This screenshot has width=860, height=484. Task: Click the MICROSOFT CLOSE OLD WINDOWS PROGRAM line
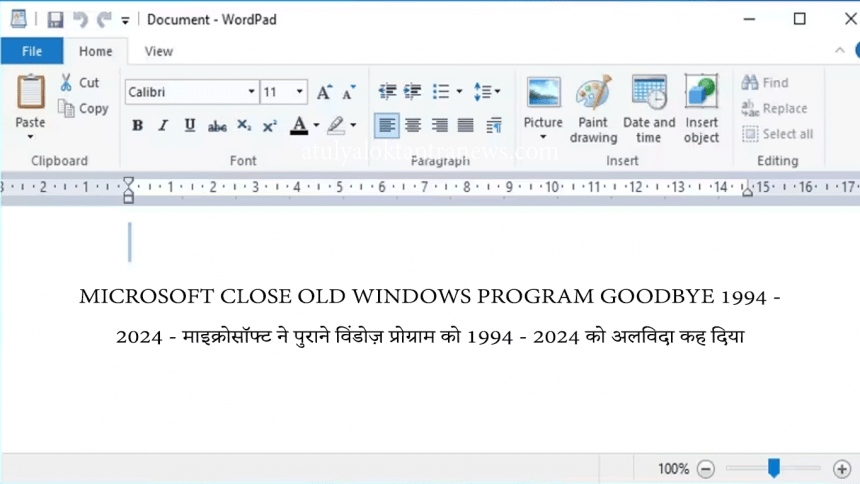(429, 297)
